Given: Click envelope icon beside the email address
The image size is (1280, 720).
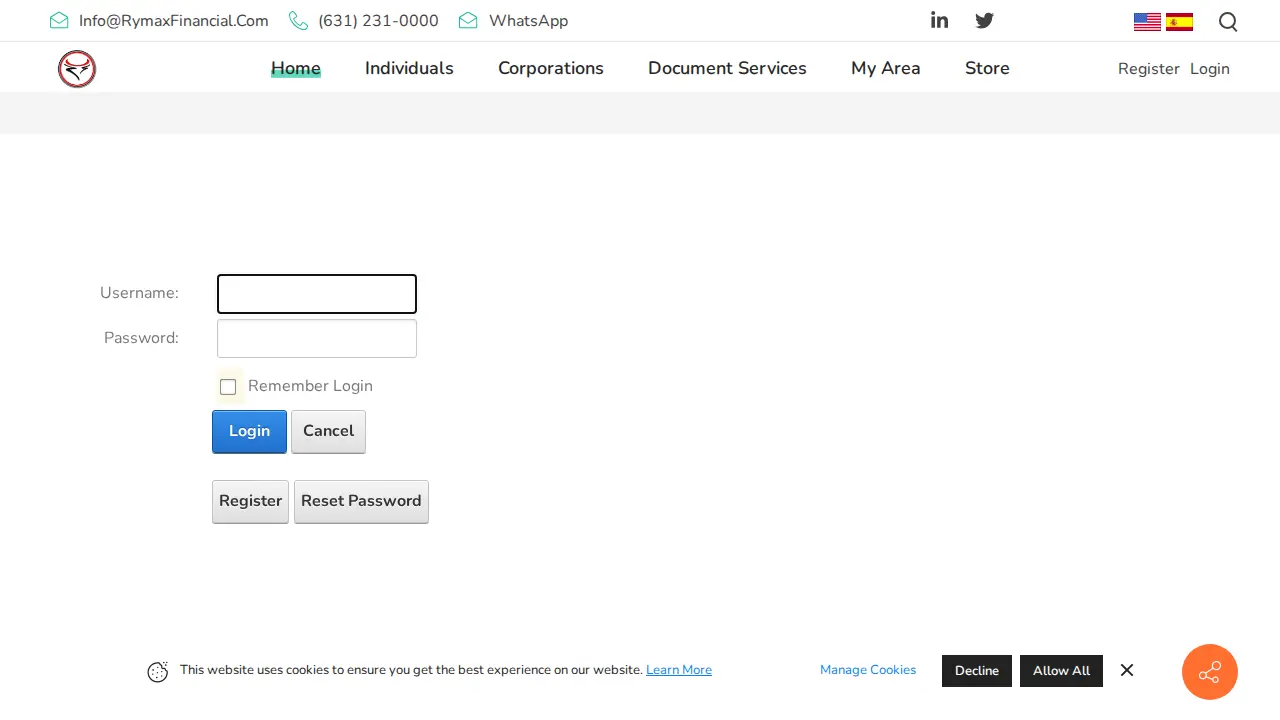Looking at the screenshot, I should click(x=59, y=21).
